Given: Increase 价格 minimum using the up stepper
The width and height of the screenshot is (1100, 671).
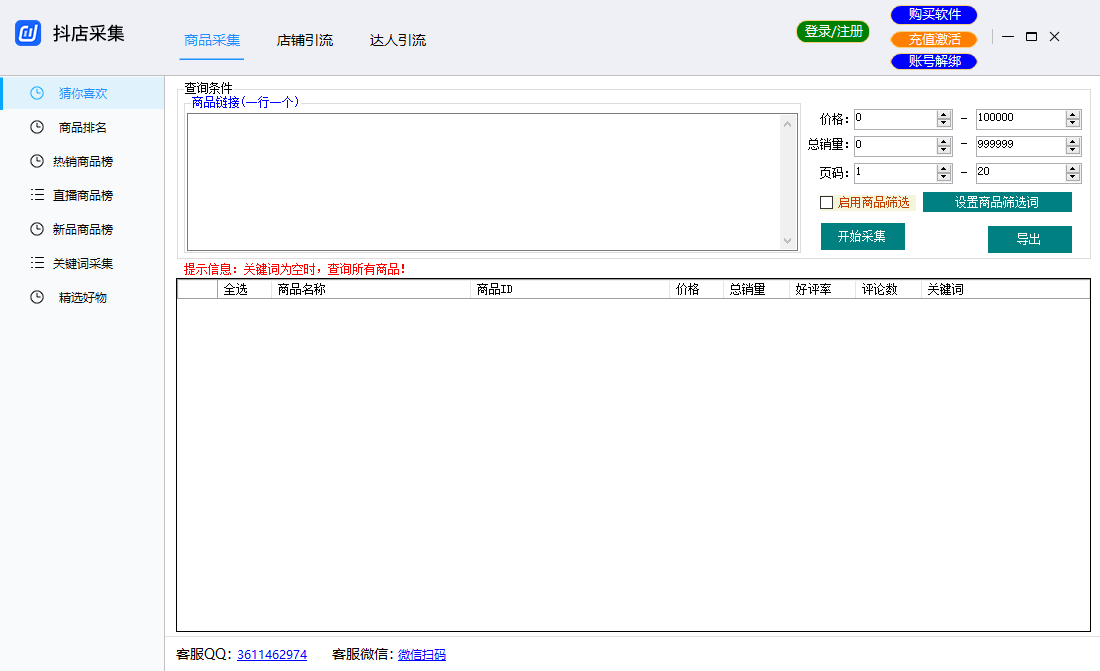Looking at the screenshot, I should (x=944, y=113).
